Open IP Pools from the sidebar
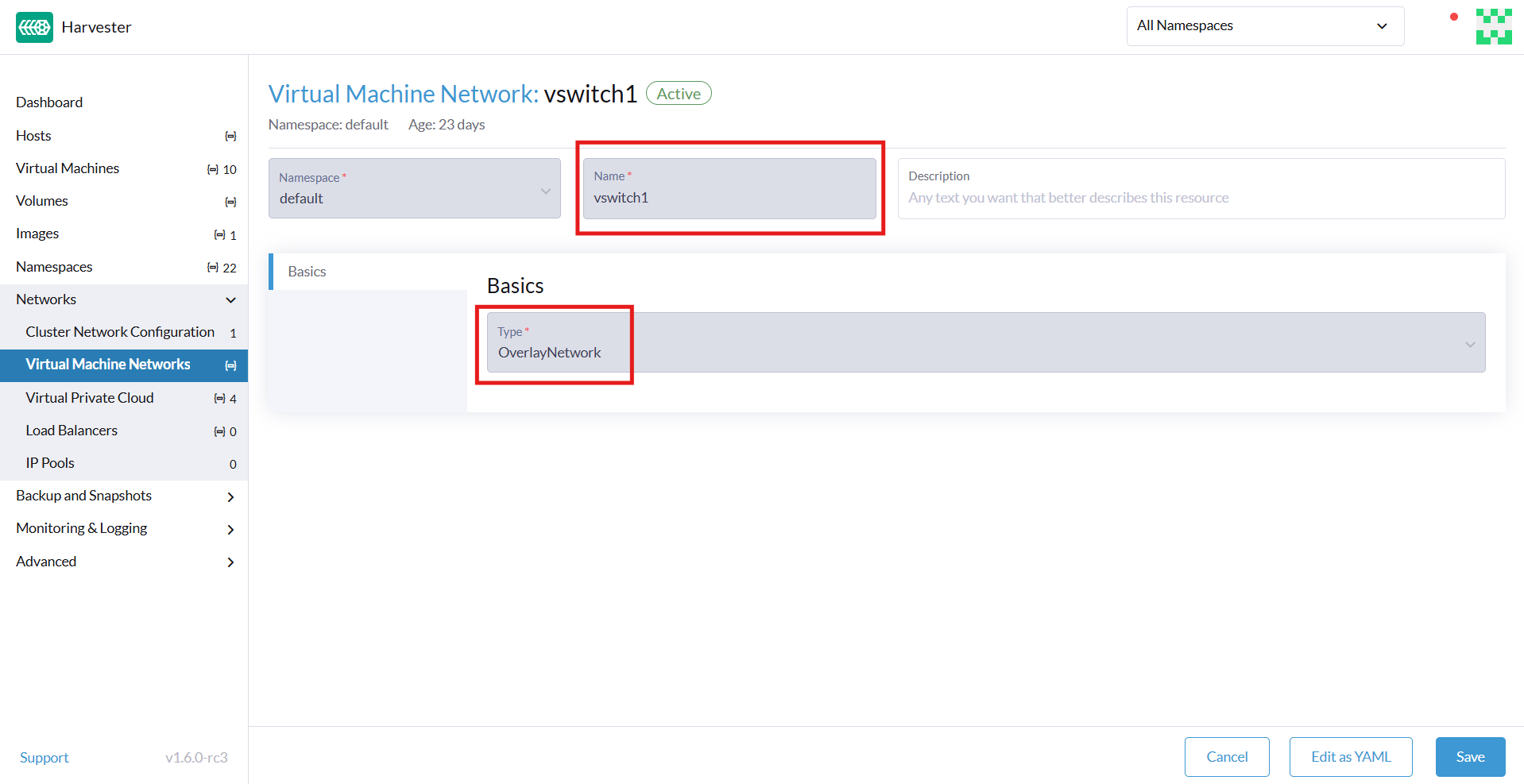Viewport: 1524px width, 784px height. pyautogui.click(x=50, y=462)
